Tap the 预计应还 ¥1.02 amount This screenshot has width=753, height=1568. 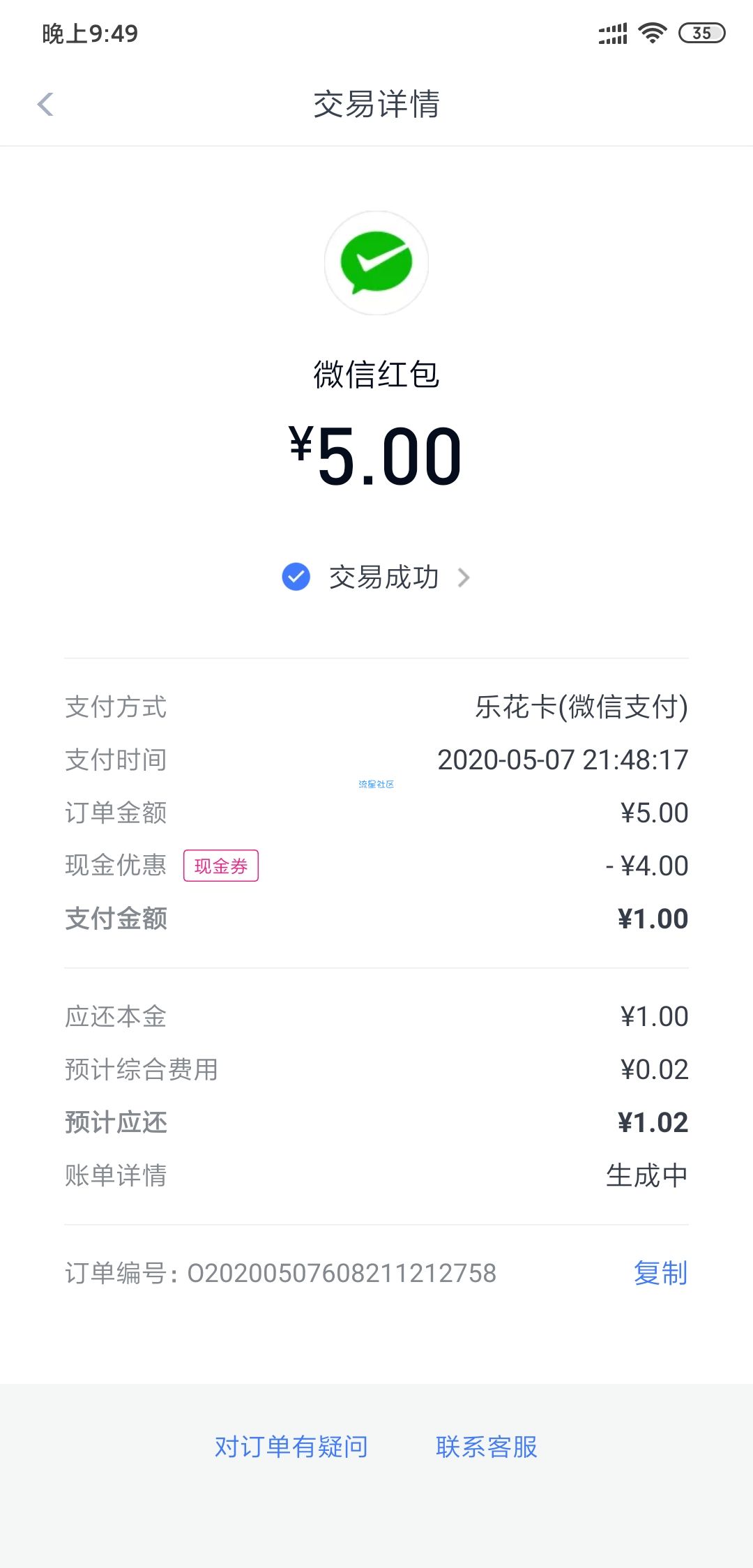pyautogui.click(x=653, y=1122)
